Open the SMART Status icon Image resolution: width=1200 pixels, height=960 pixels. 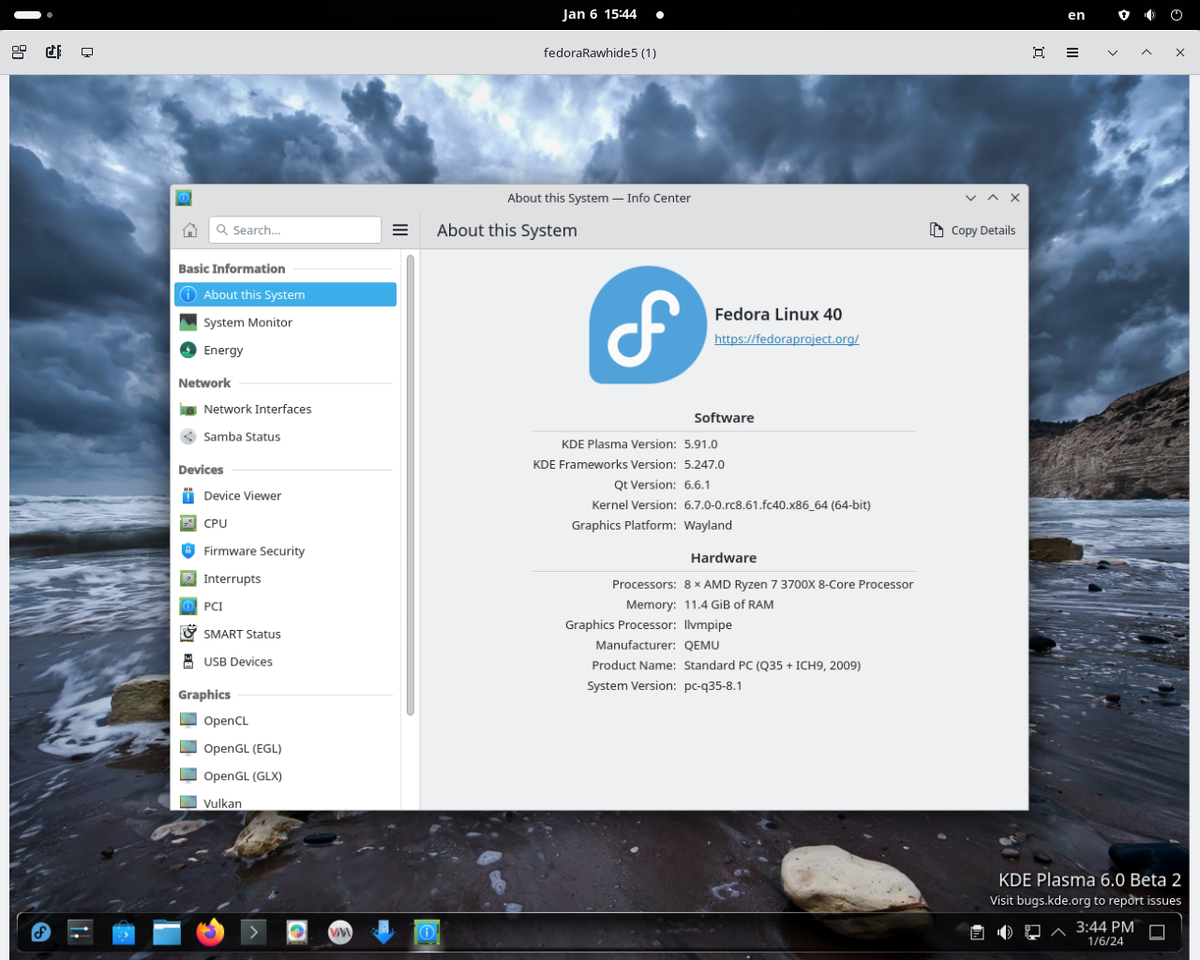point(188,634)
